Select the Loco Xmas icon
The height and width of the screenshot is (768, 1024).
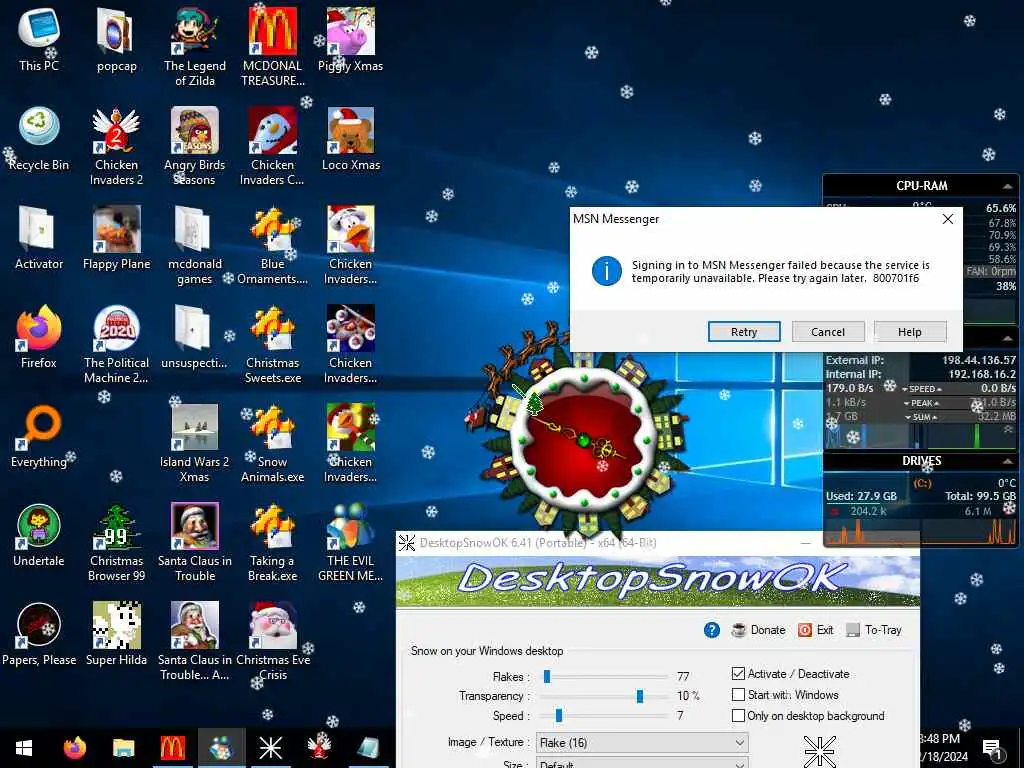point(351,138)
